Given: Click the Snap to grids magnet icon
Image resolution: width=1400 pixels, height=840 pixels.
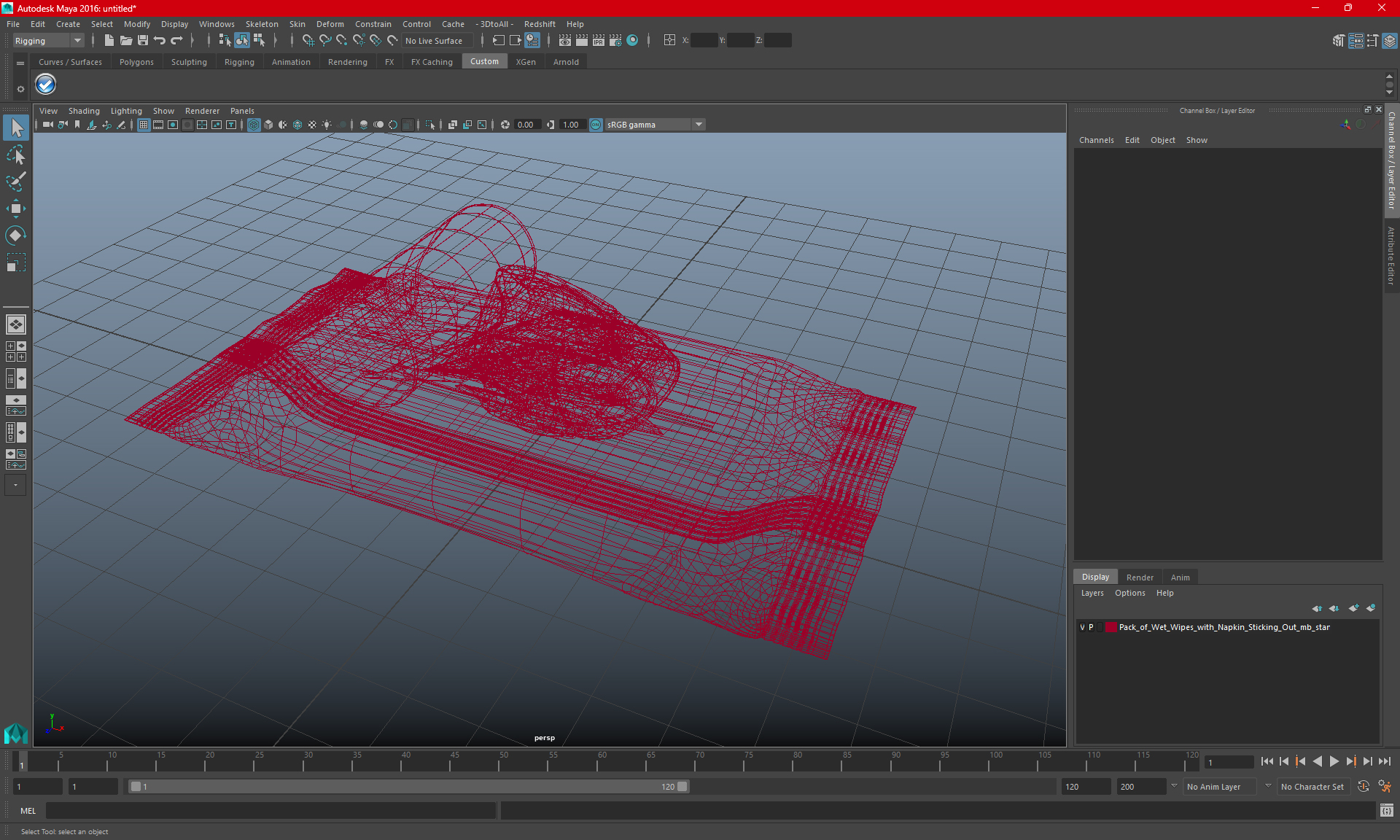Looking at the screenshot, I should (308, 41).
